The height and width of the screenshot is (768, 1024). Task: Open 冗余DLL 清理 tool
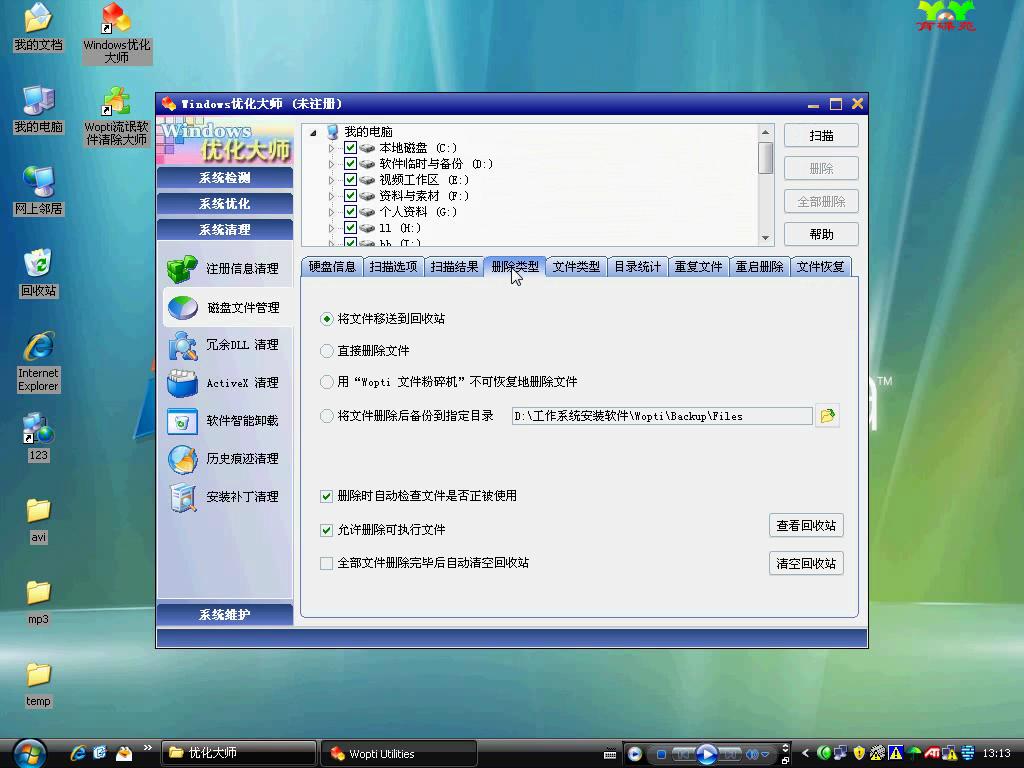pos(223,345)
